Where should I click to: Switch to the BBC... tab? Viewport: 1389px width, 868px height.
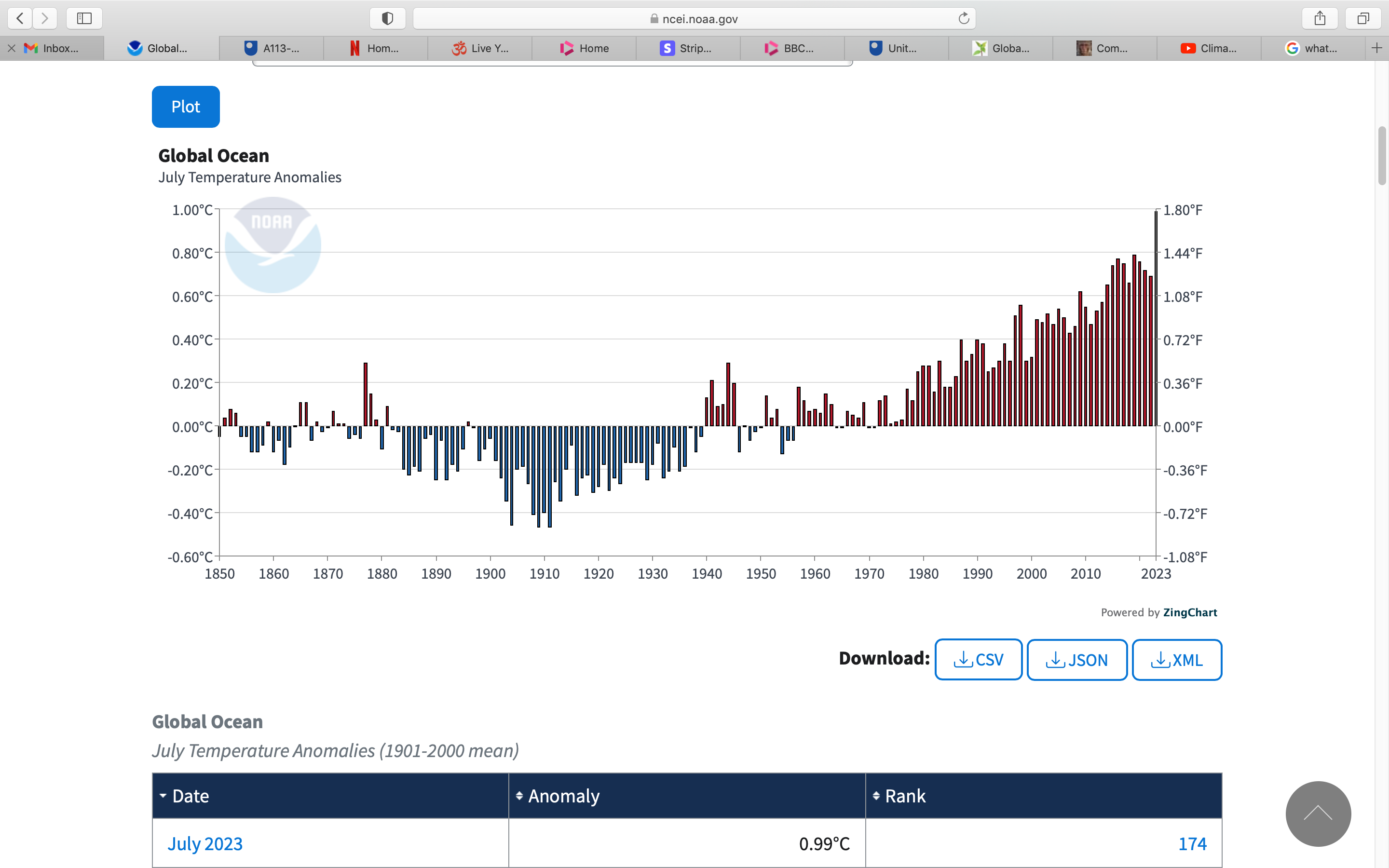click(x=793, y=48)
